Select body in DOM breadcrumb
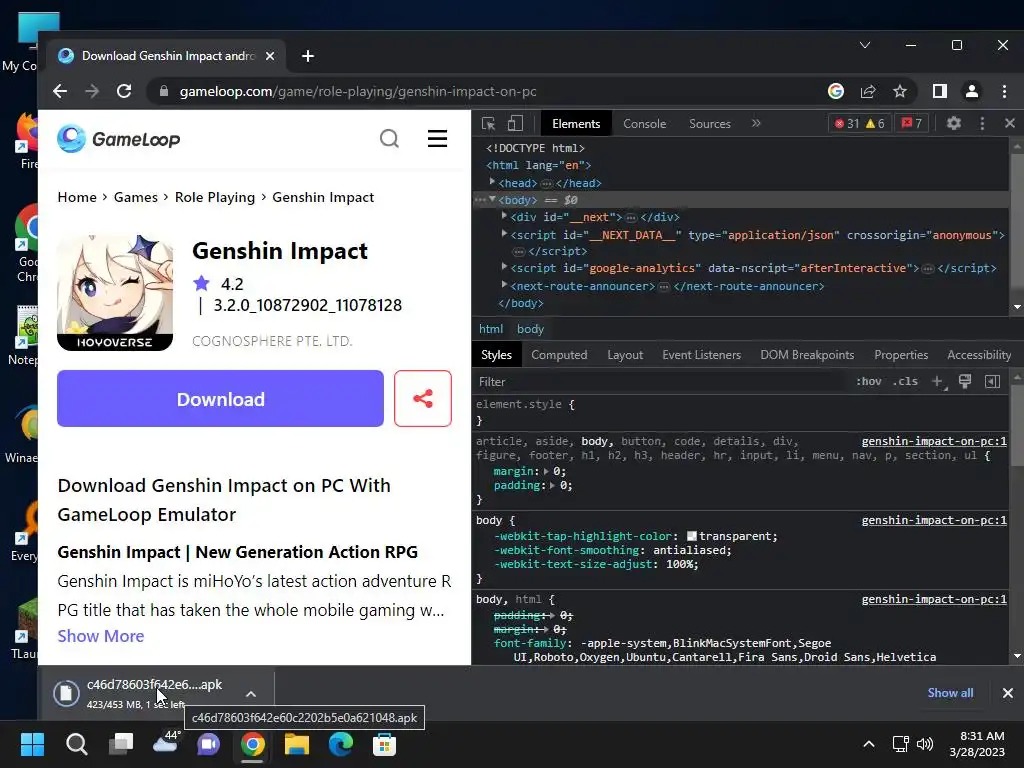The image size is (1024, 768). (530, 329)
